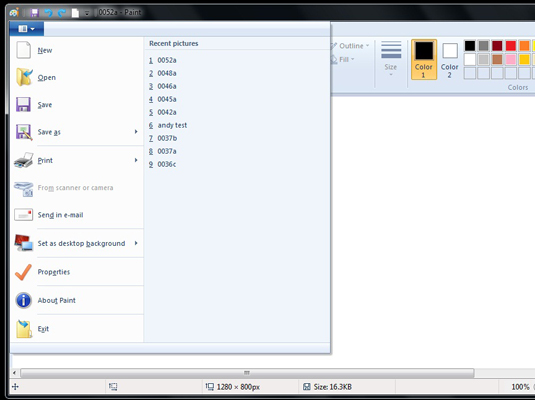Open recent picture 0046a

[237, 86]
